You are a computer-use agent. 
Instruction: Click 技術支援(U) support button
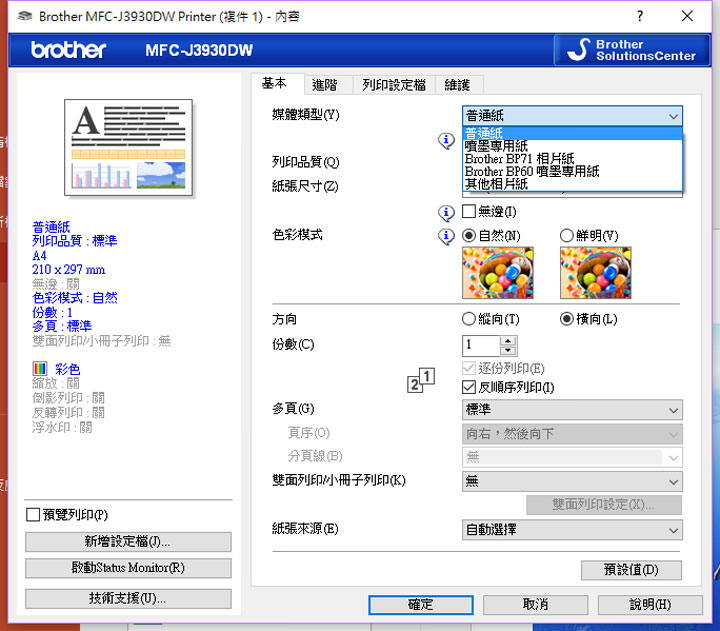(x=128, y=599)
